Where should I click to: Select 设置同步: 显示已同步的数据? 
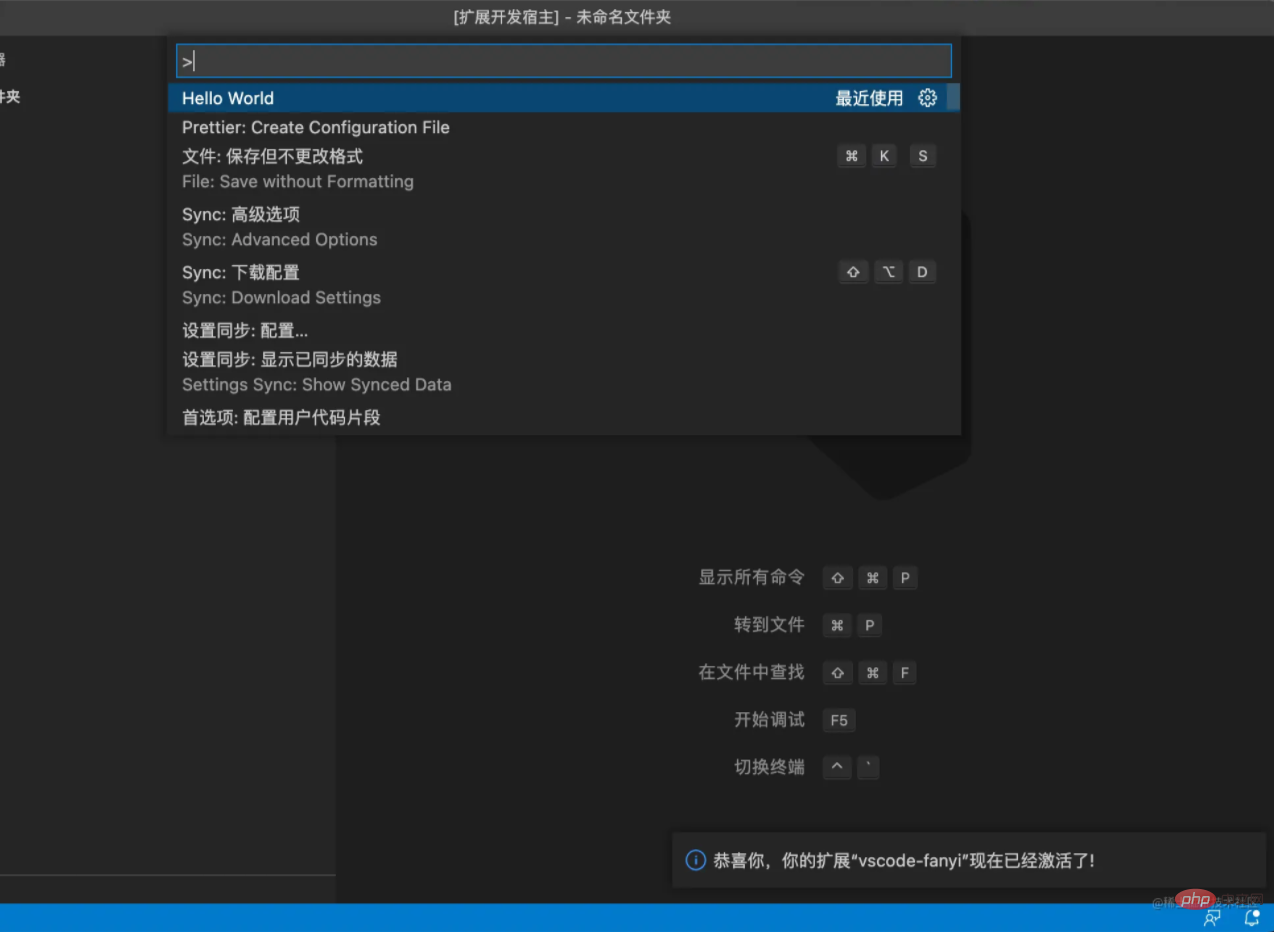click(290, 360)
